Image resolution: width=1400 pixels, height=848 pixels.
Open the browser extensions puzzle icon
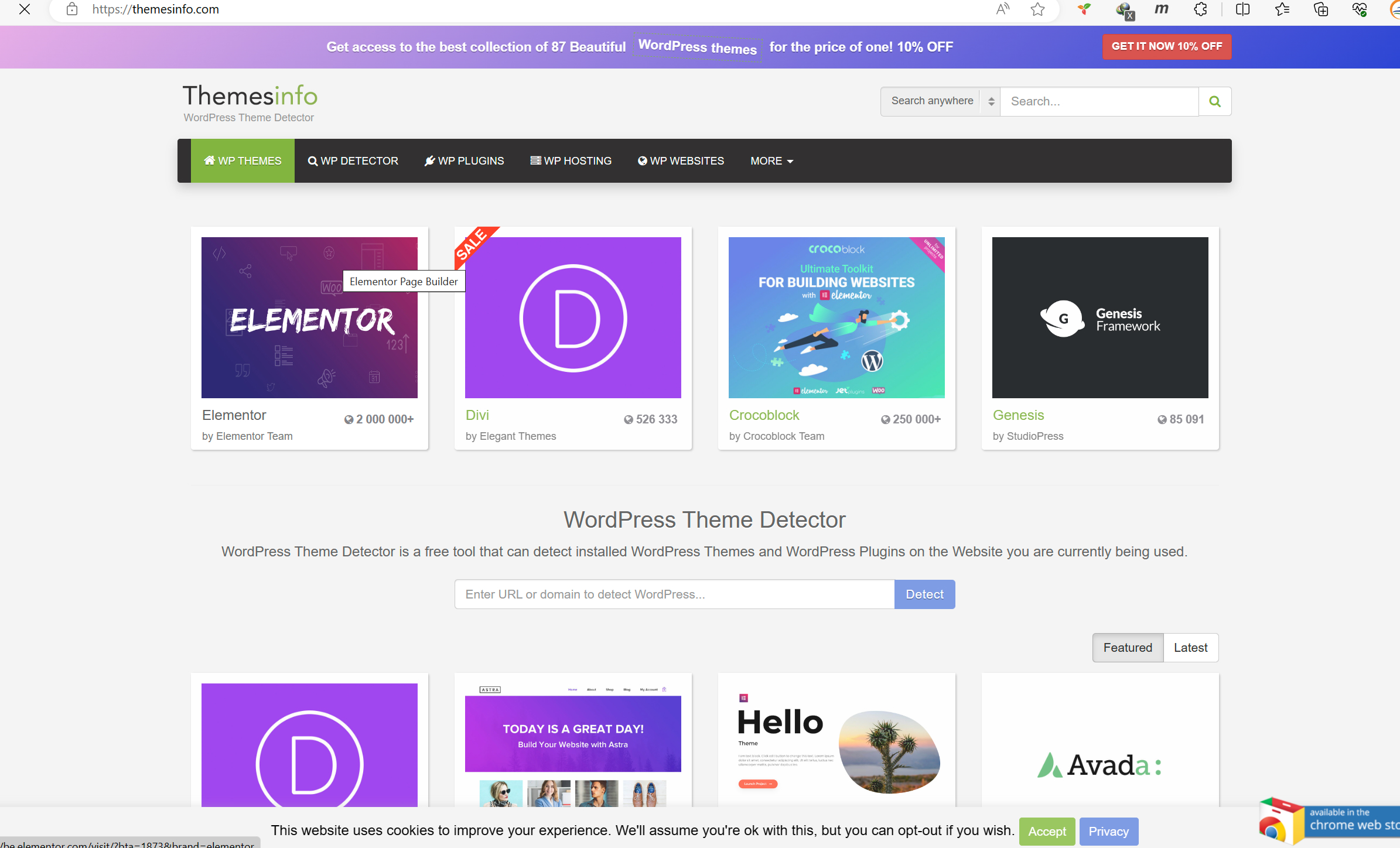pos(1200,9)
